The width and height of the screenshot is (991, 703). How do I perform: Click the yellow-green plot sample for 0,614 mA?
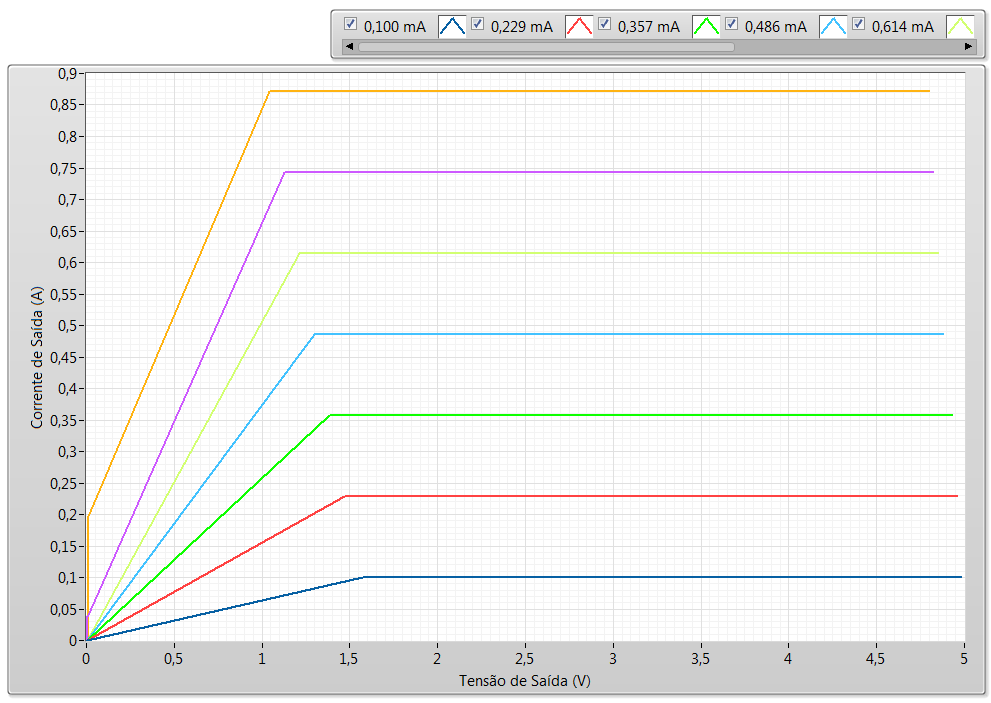pos(960,27)
